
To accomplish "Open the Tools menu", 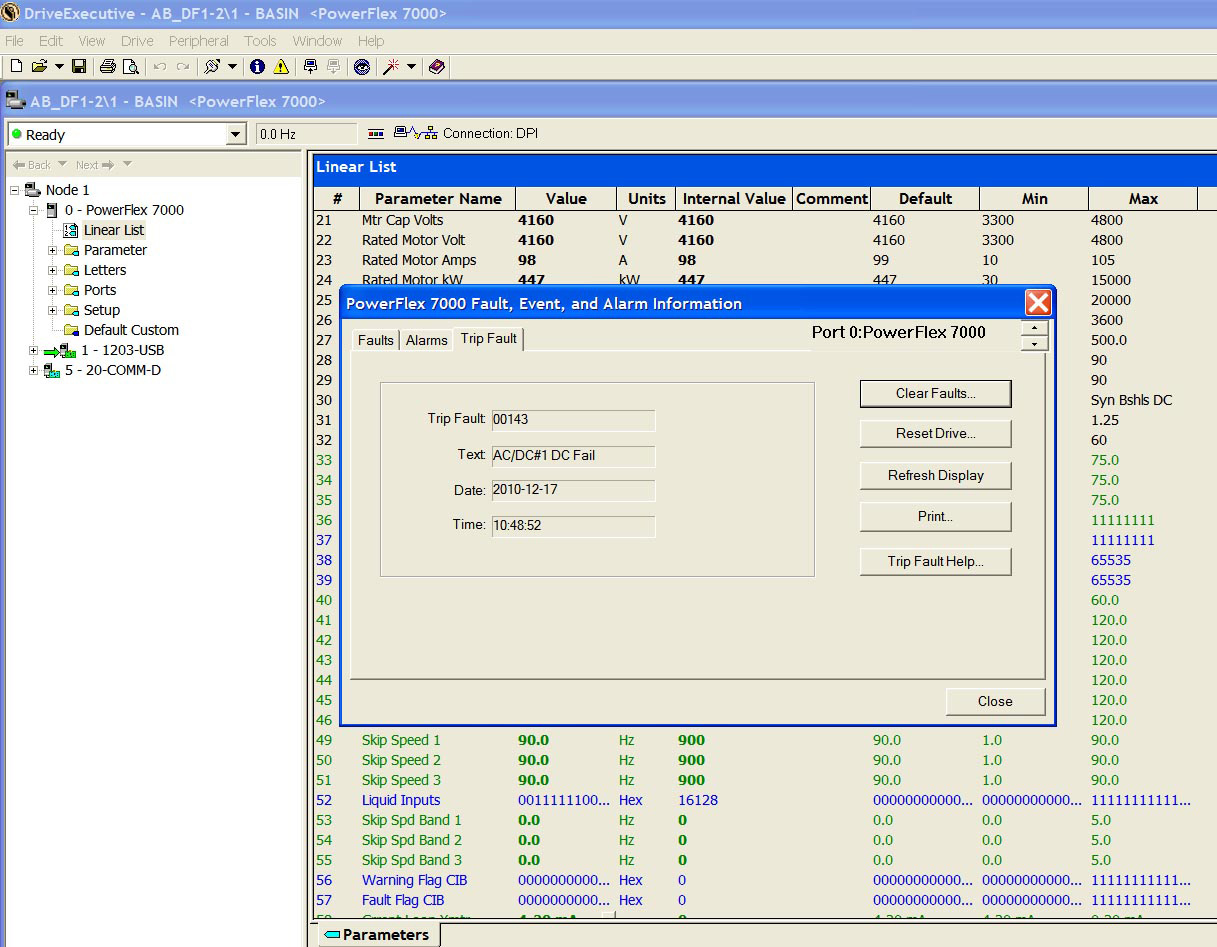I will pyautogui.click(x=260, y=41).
